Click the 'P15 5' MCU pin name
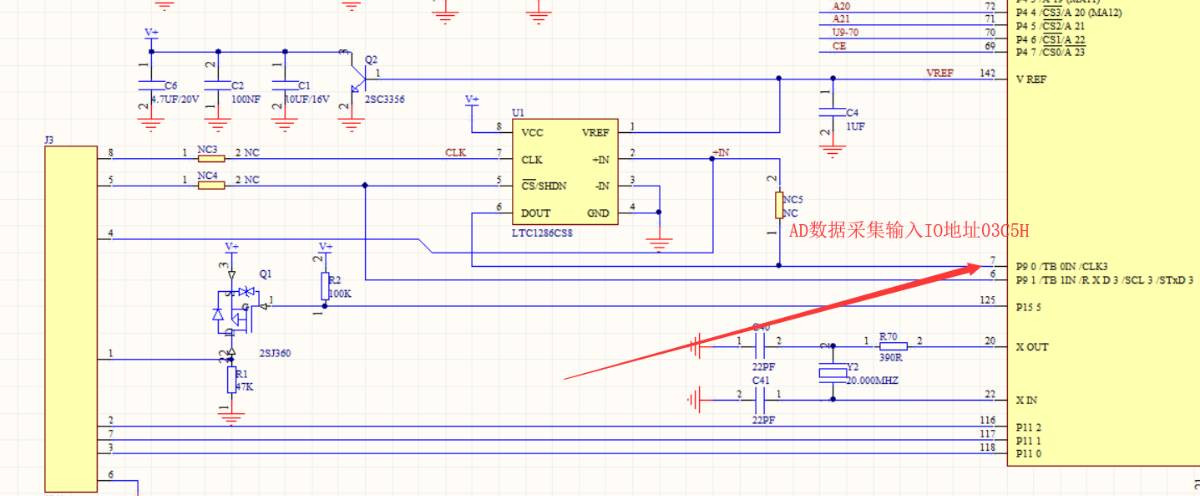1200x496 pixels. [x=1028, y=307]
